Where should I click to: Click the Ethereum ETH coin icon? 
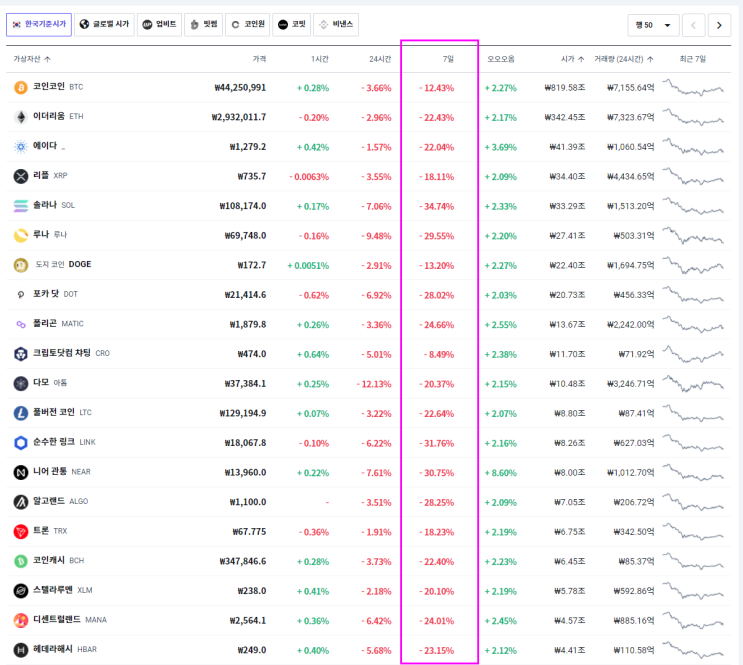[x=20, y=117]
